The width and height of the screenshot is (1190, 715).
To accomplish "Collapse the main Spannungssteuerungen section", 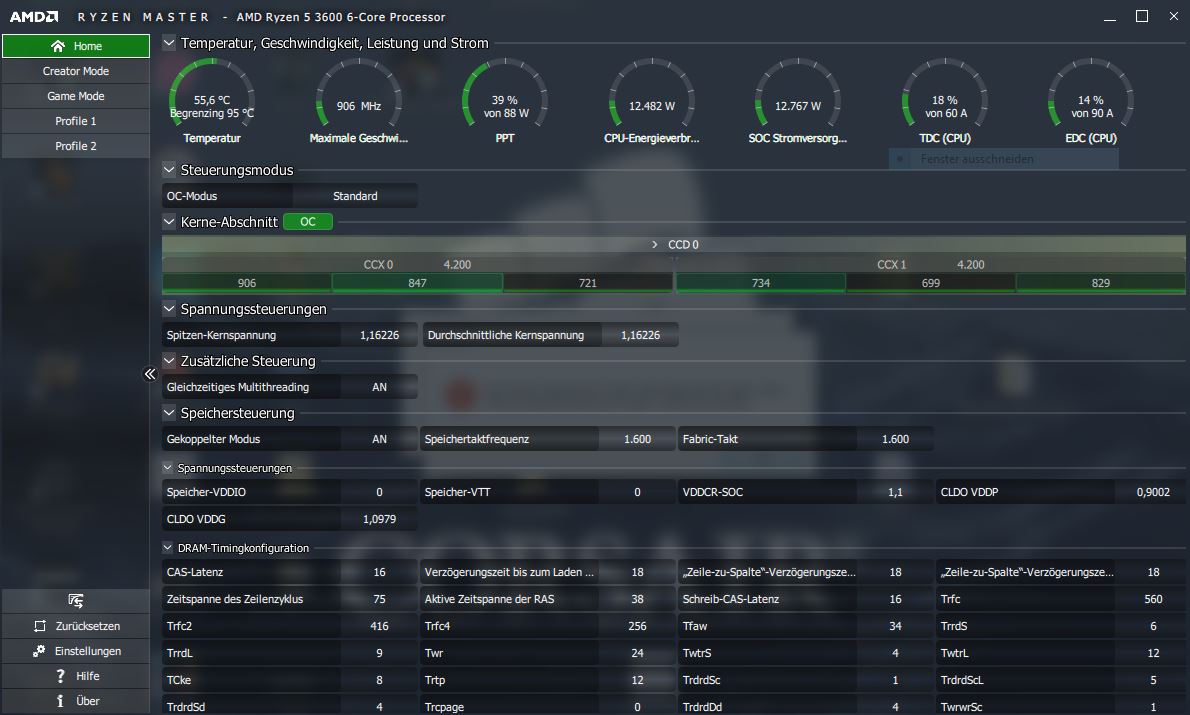I will click(169, 309).
